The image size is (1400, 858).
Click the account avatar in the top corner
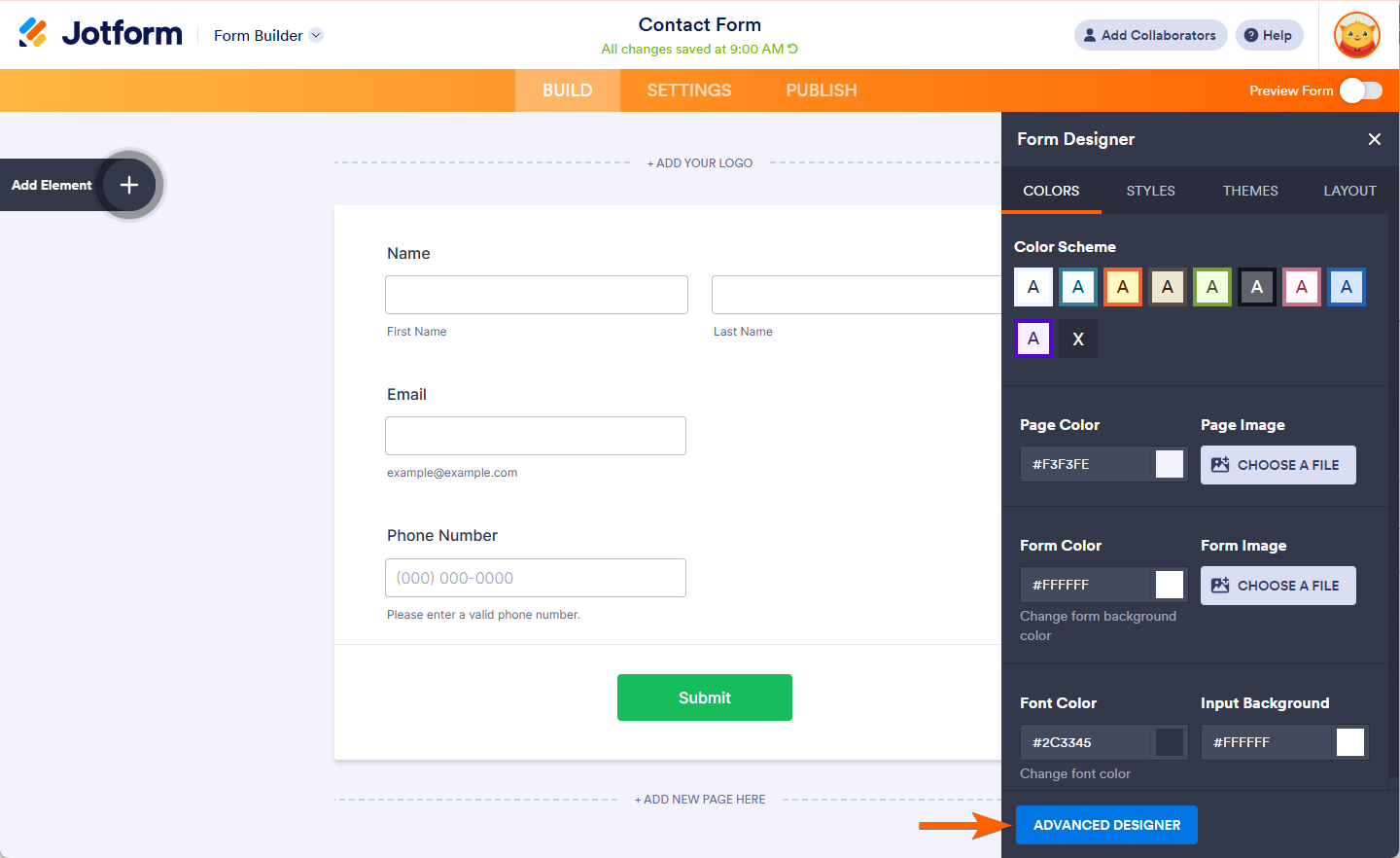[1356, 35]
